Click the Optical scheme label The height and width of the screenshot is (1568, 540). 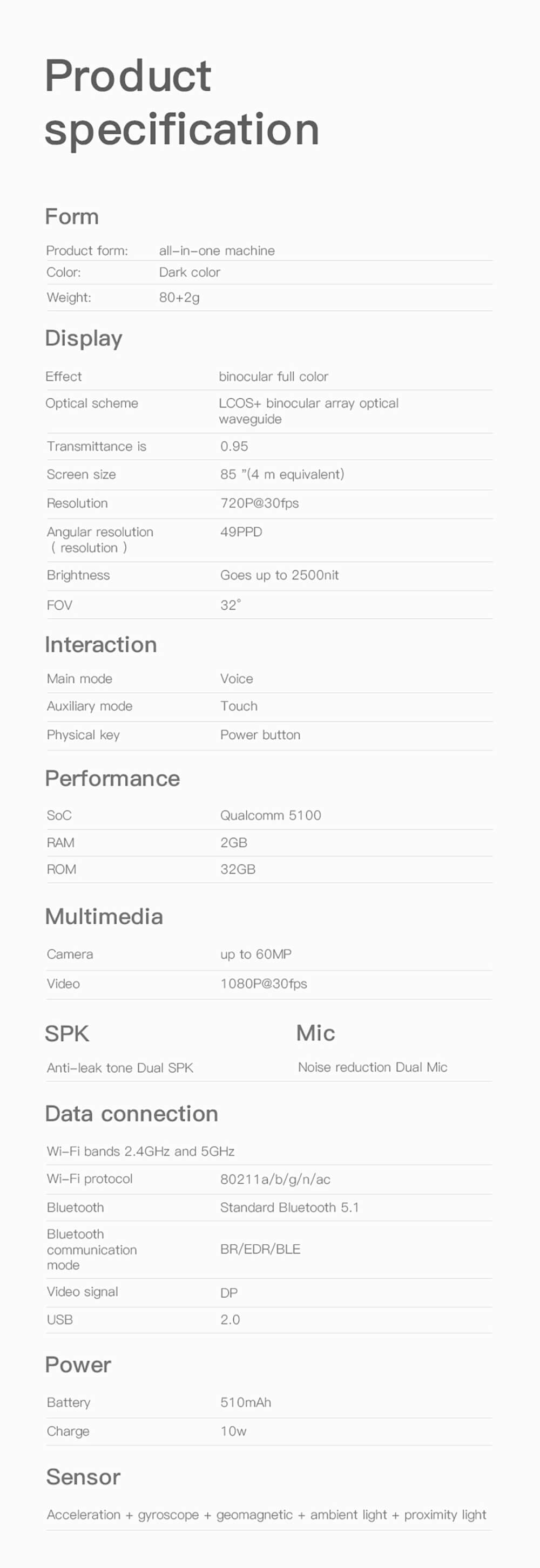(92, 404)
